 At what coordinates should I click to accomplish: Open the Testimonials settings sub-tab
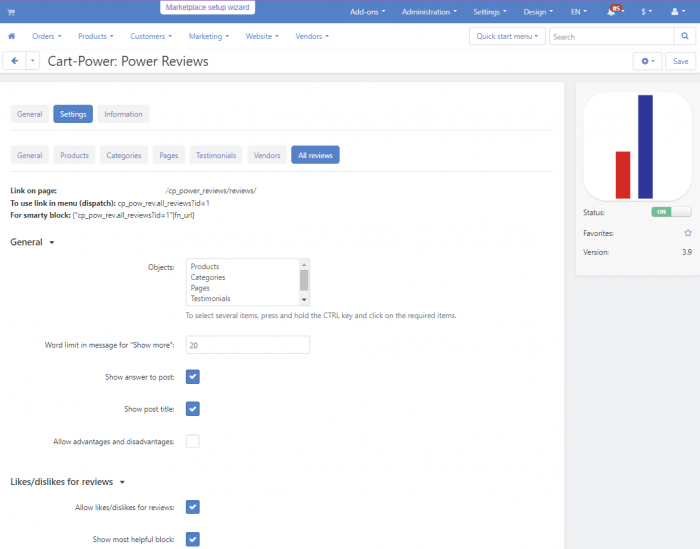tap(216, 155)
